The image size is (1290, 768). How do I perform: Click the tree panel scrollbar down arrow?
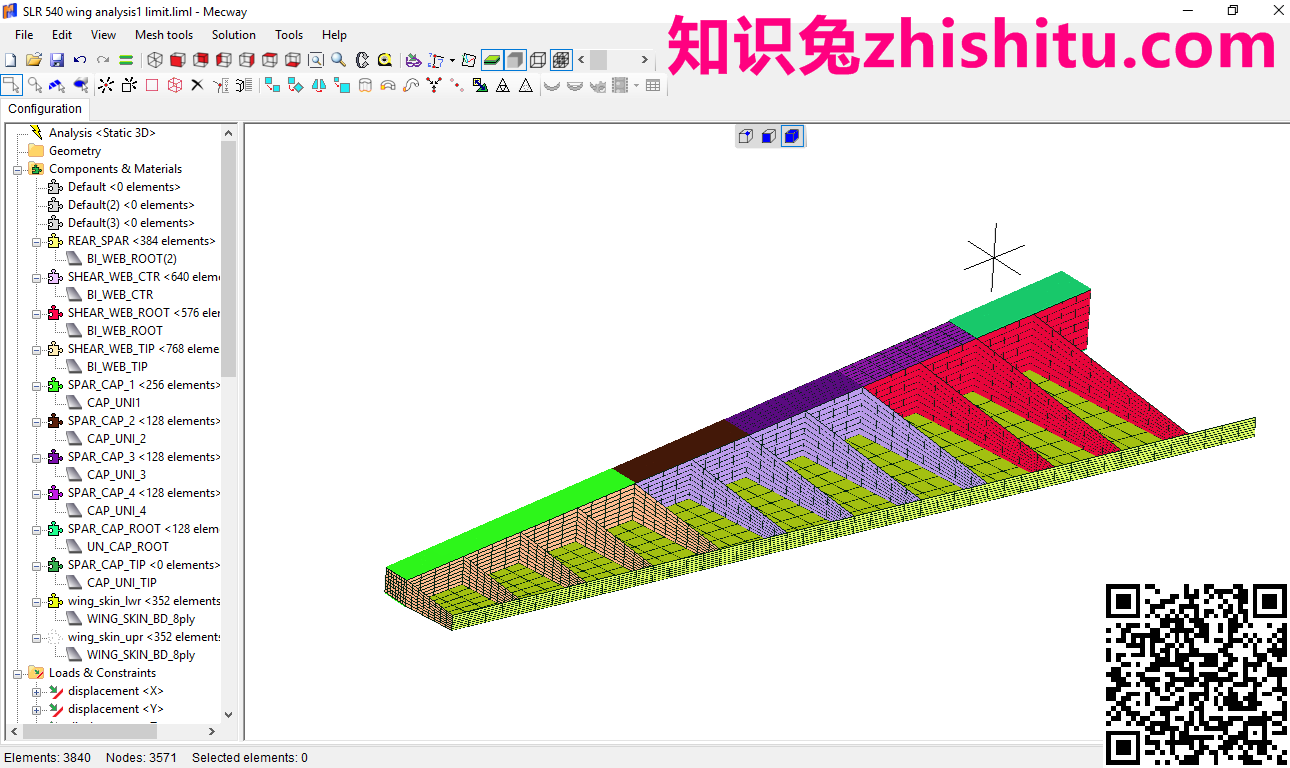[228, 714]
